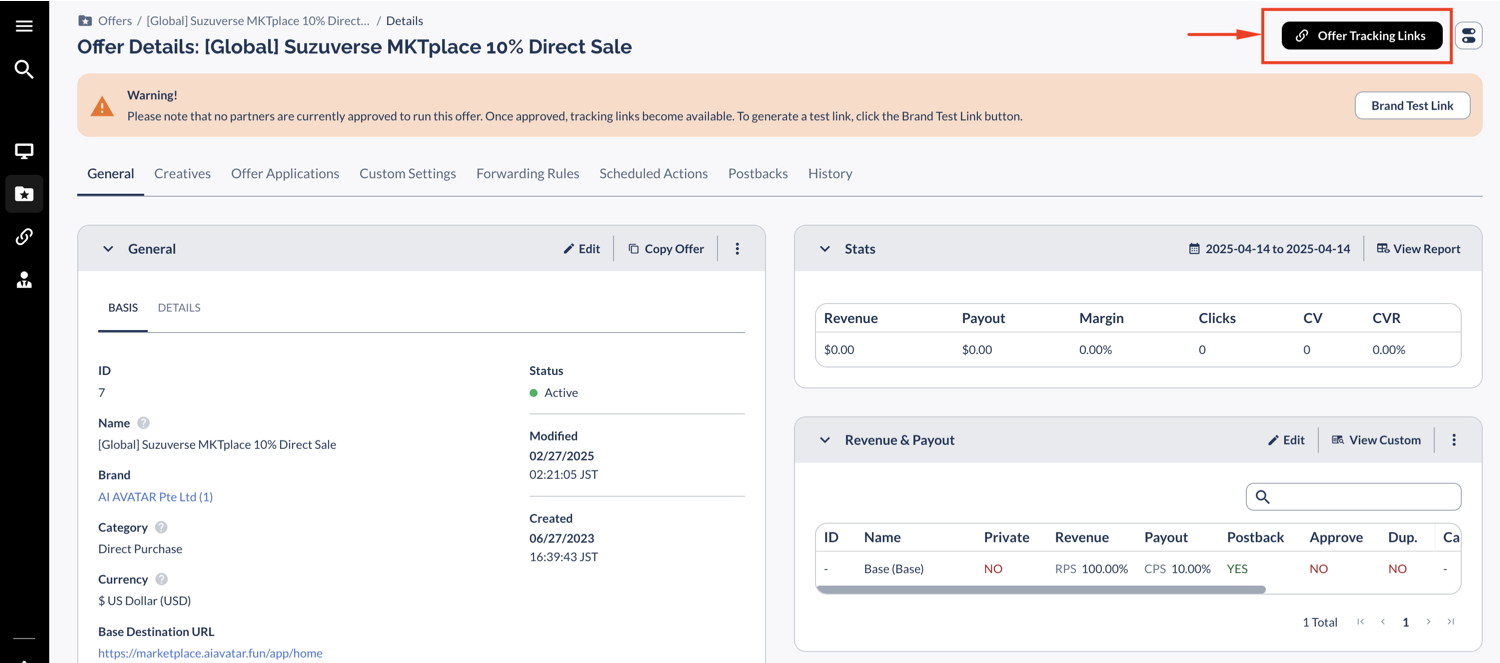Open the Custom Settings tab

(408, 174)
